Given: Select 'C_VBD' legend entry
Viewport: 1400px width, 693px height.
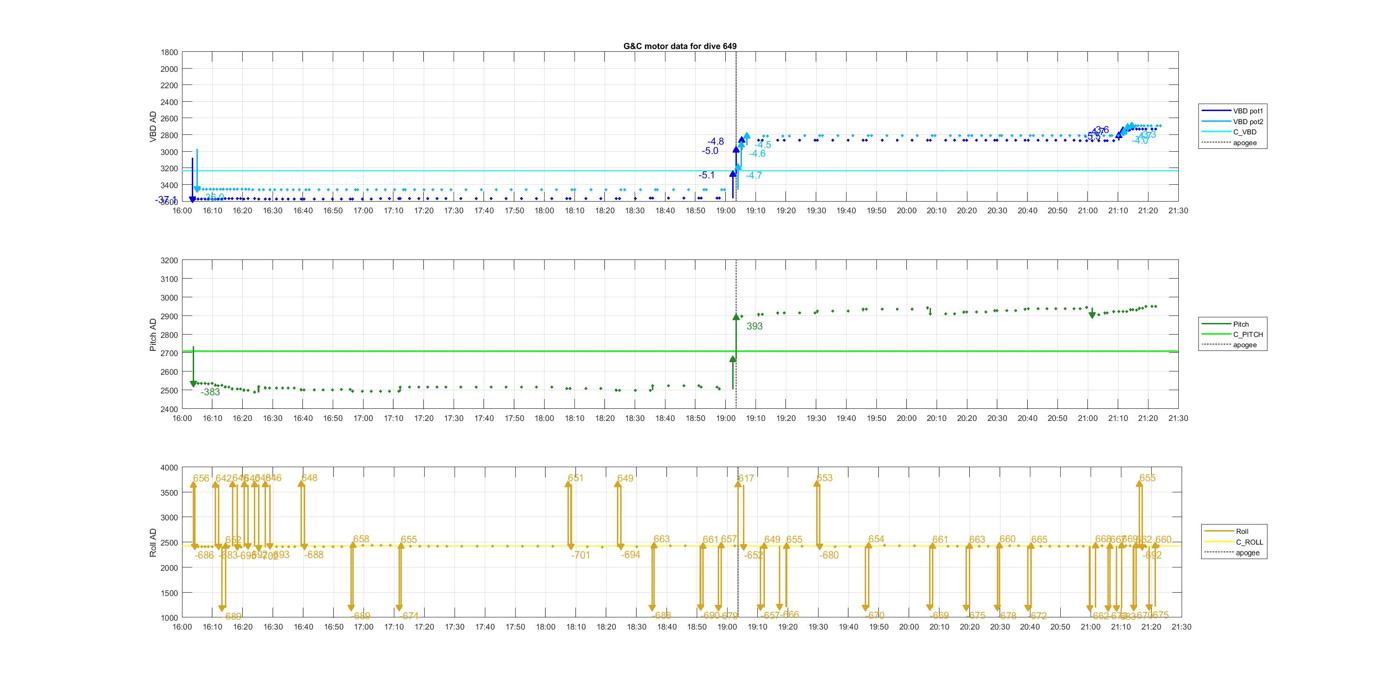Looking at the screenshot, I should pyautogui.click(x=1231, y=132).
